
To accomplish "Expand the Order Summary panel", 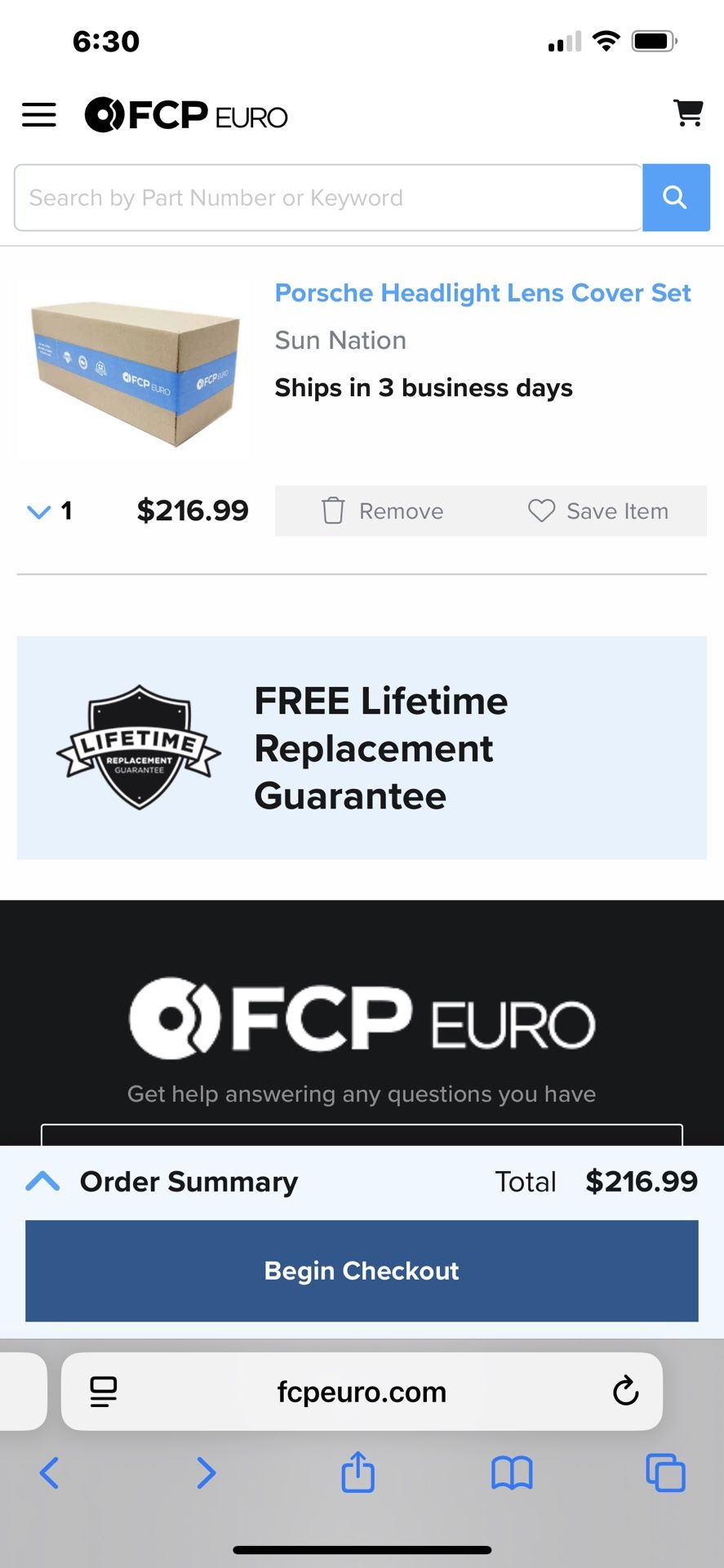I will coord(43,1181).
